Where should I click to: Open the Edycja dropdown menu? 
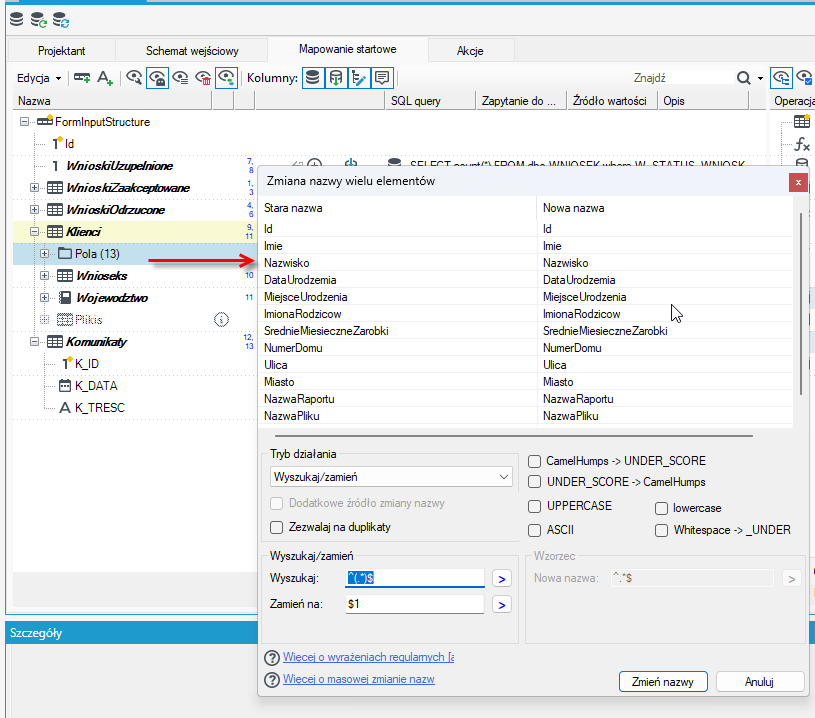(x=39, y=78)
